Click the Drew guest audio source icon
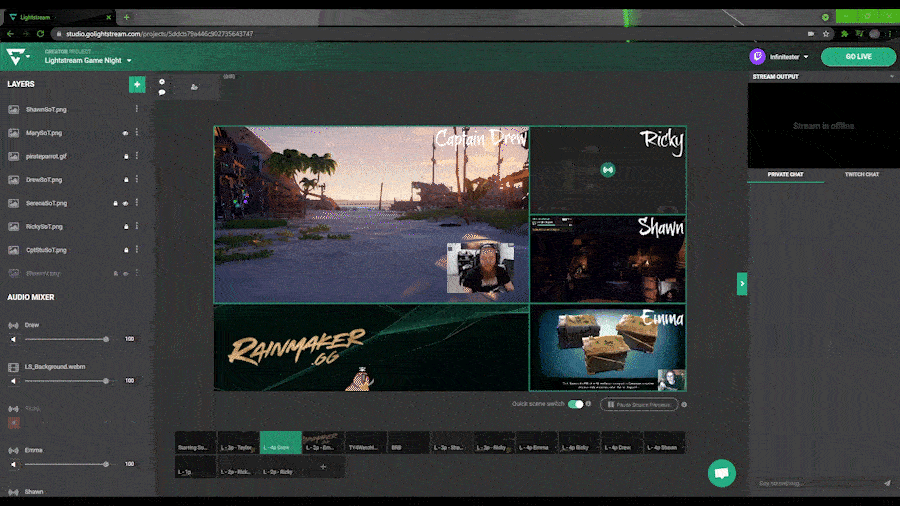This screenshot has width=900, height=506. [x=13, y=325]
